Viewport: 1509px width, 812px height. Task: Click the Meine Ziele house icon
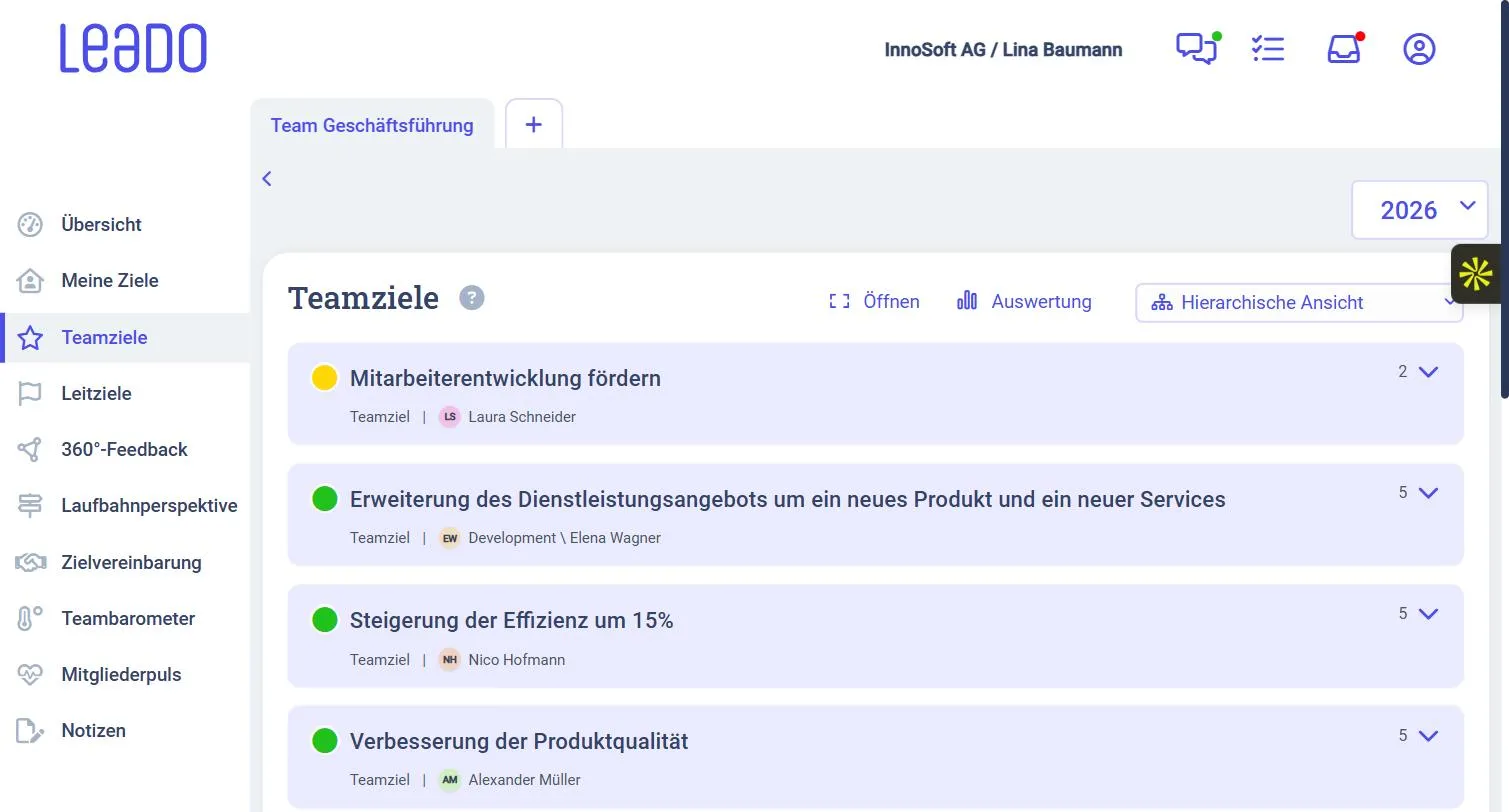pos(30,280)
